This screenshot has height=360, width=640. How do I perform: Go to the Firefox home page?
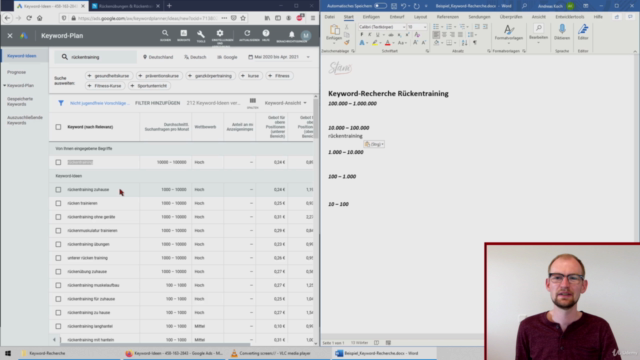point(40,18)
